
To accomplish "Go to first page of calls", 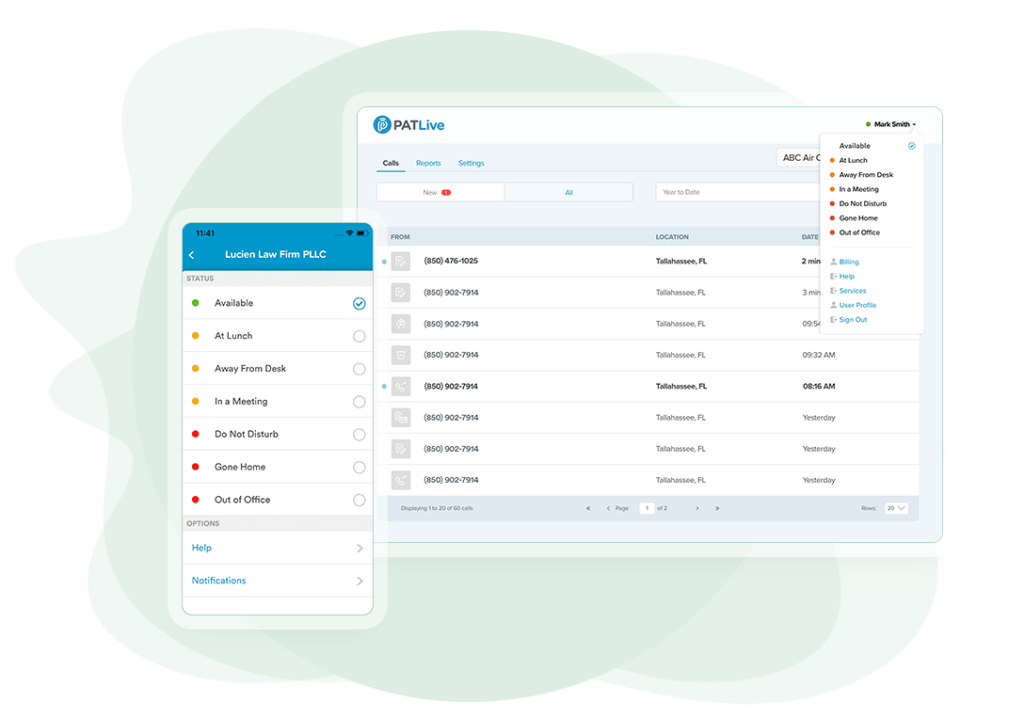I will 588,508.
